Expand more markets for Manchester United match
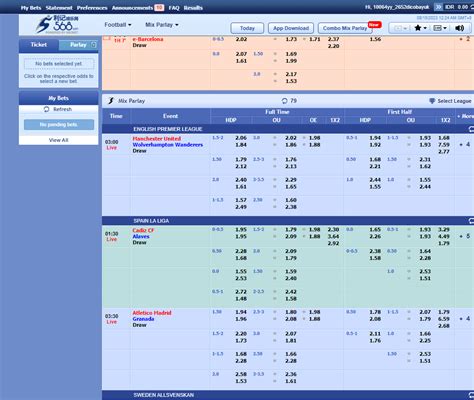 point(465,145)
